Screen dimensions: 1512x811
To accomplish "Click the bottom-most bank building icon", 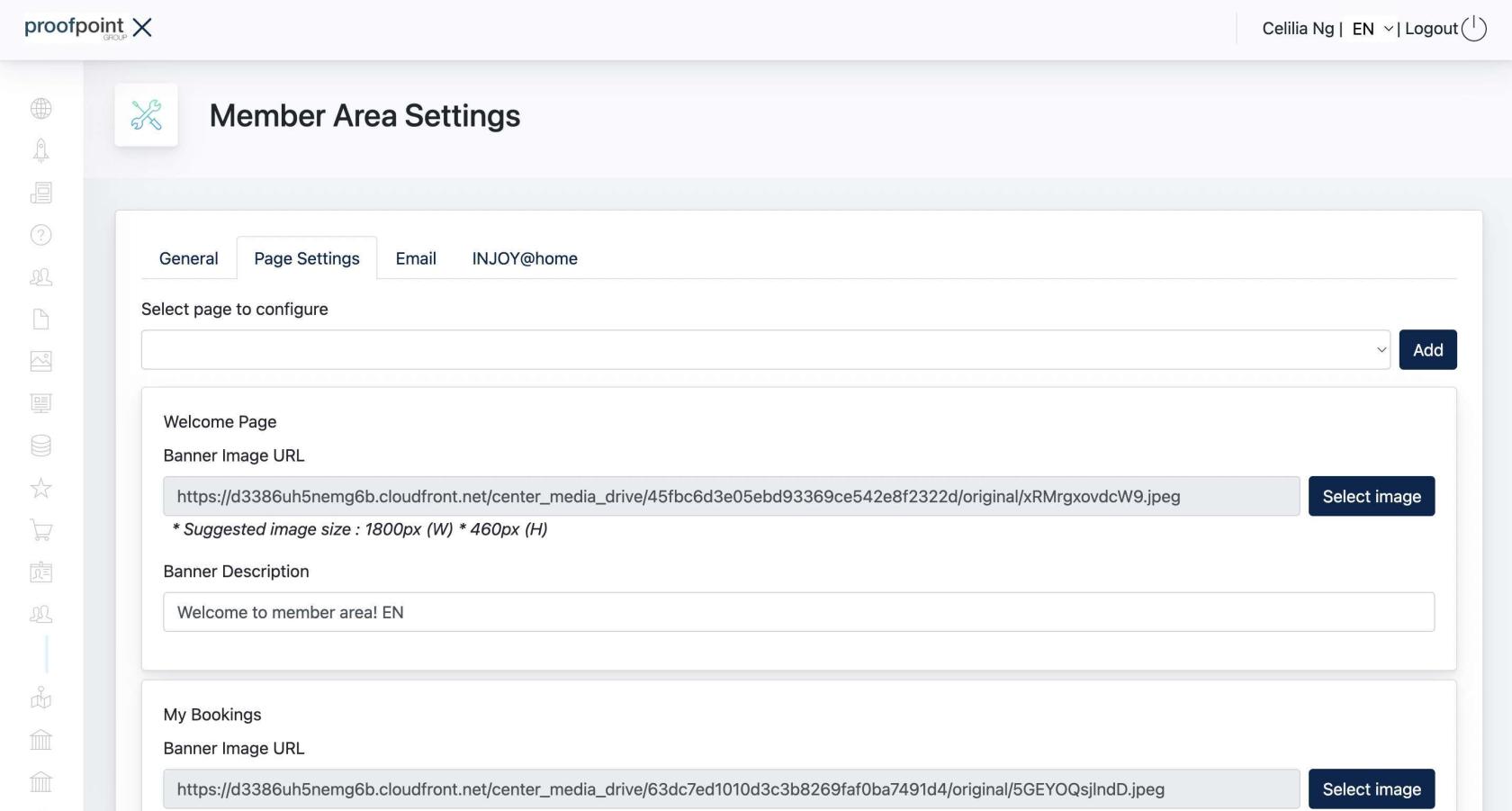I will pos(40,782).
